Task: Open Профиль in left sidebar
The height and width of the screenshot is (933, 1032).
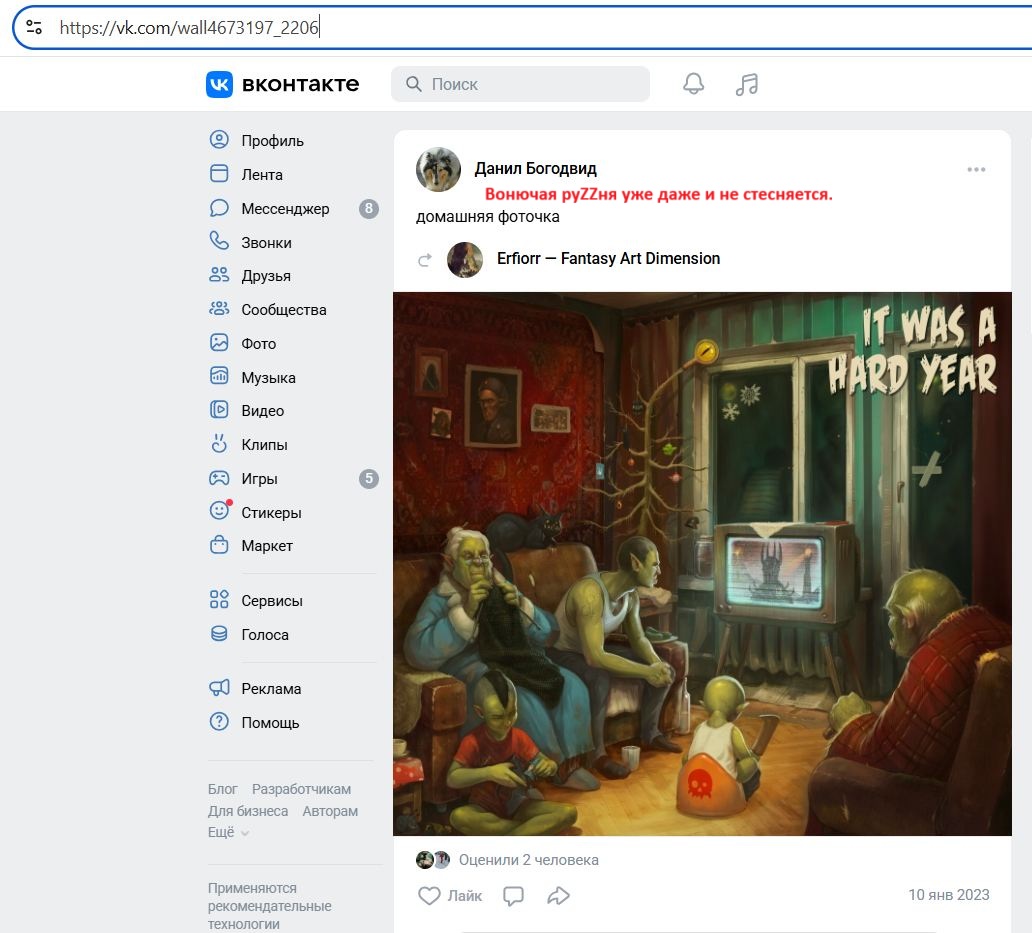Action: pyautogui.click(x=272, y=141)
